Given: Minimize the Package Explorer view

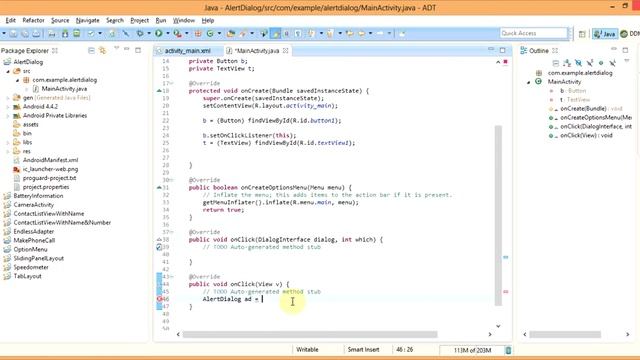Looking at the screenshot, I should click(x=127, y=49).
